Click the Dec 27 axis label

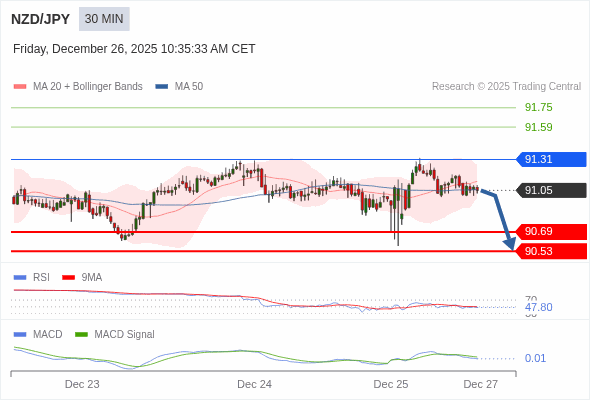pos(481,384)
